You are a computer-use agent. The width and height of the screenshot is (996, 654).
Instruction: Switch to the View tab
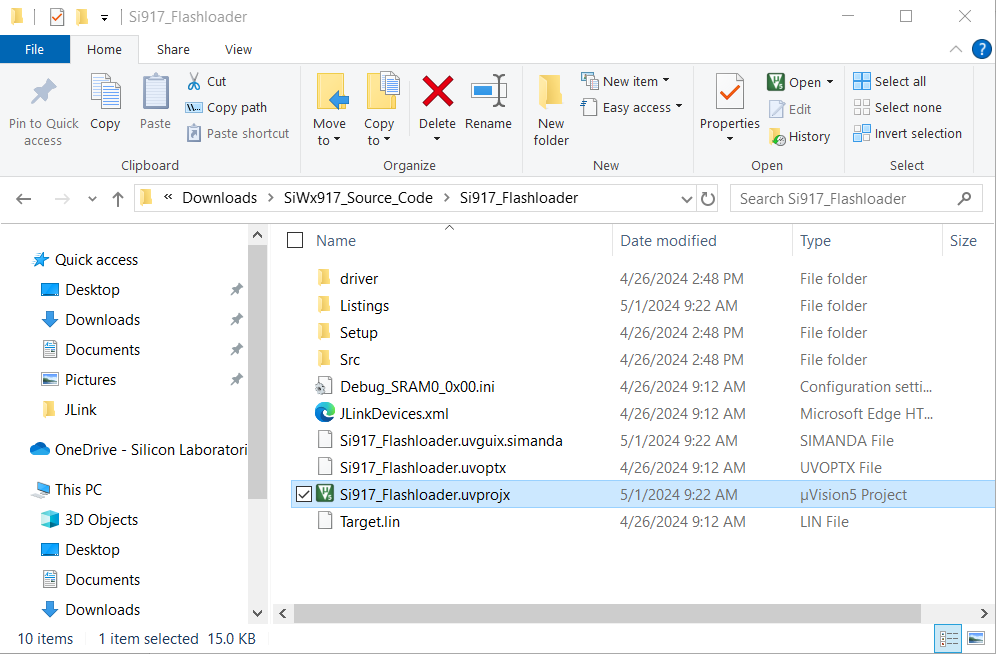tap(238, 49)
